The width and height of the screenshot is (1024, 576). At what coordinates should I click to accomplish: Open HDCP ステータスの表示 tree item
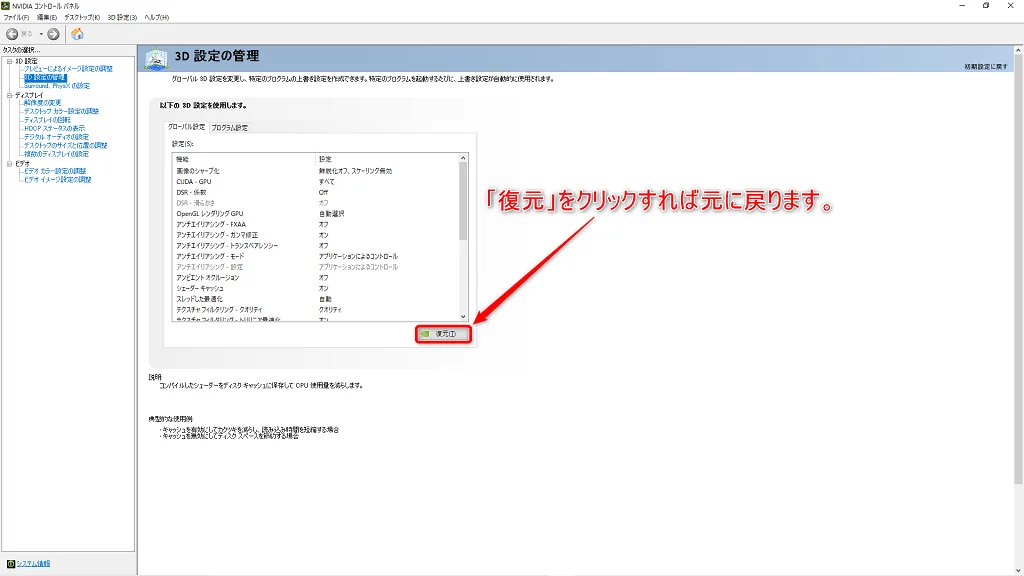tap(55, 128)
